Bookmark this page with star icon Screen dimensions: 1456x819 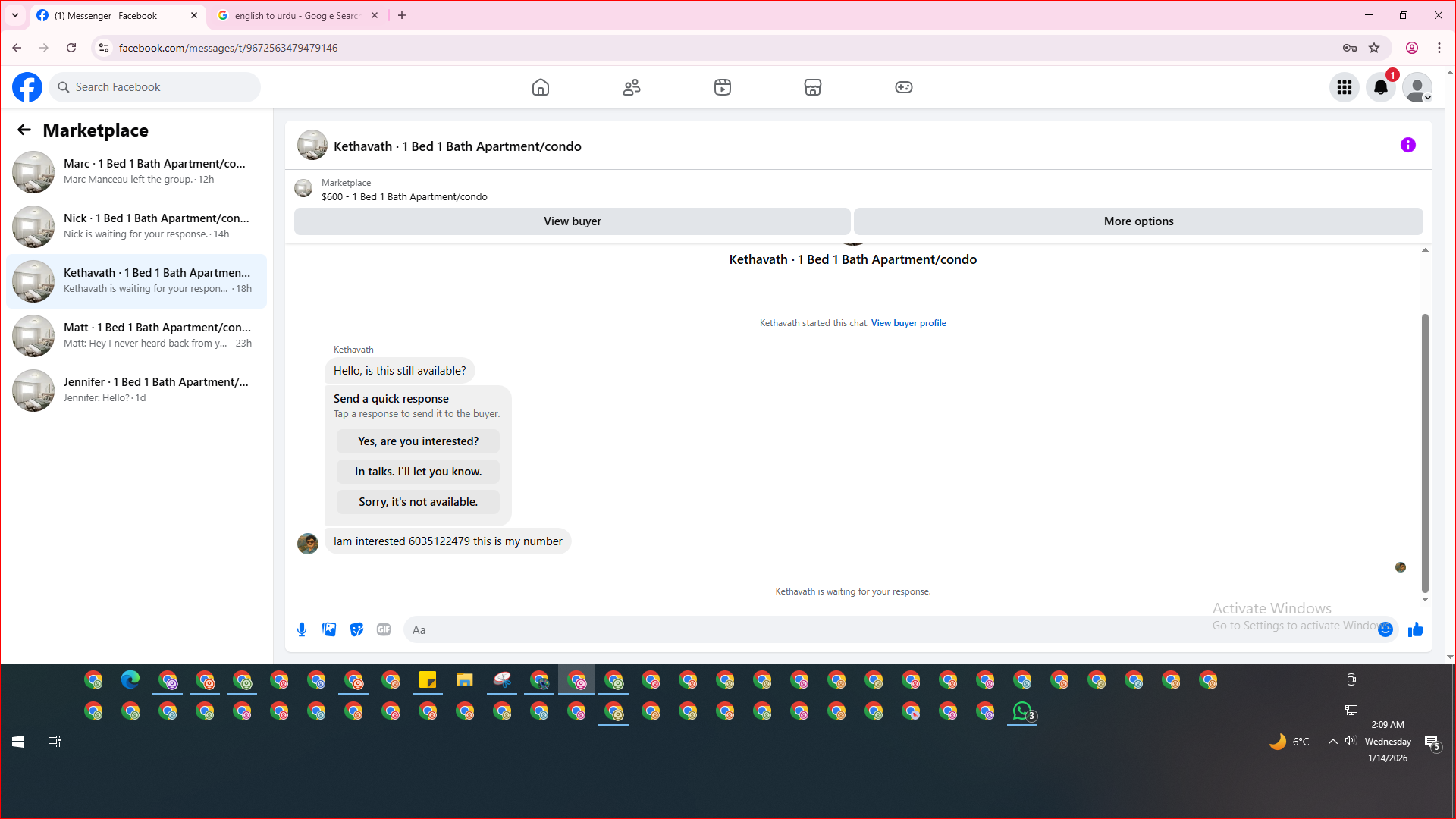[x=1374, y=48]
